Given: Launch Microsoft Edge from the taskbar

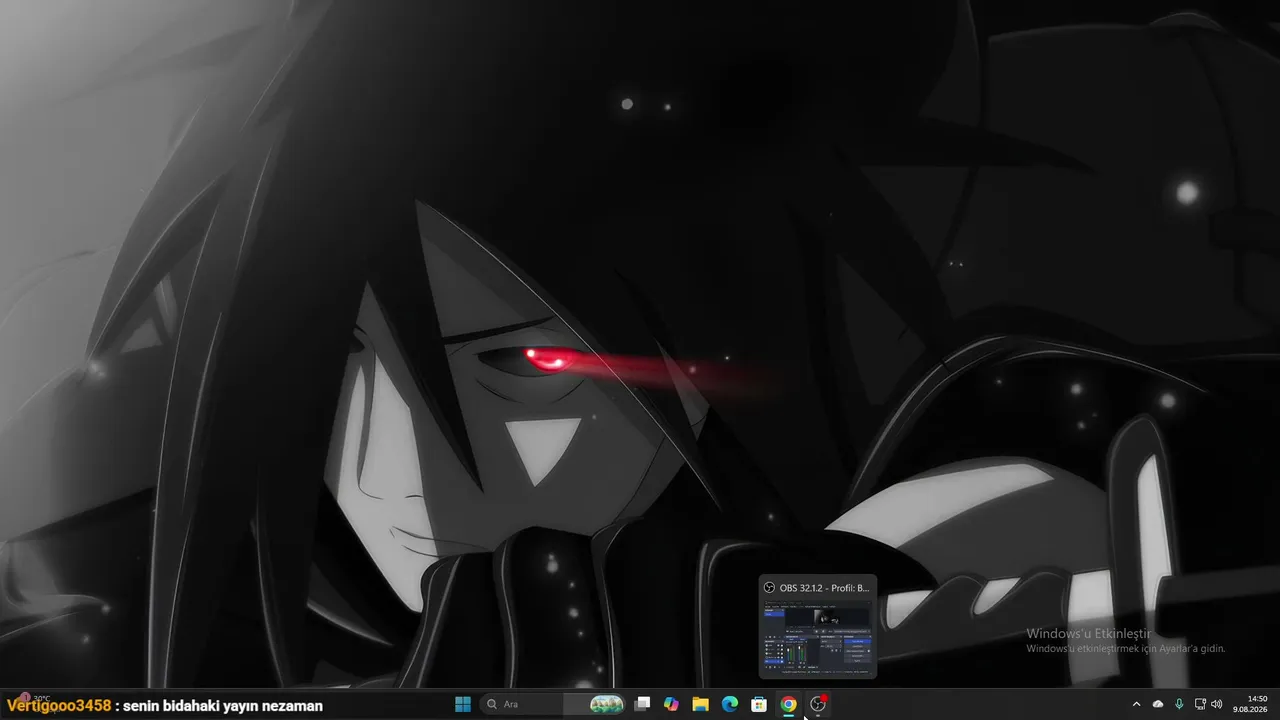Looking at the screenshot, I should (730, 704).
